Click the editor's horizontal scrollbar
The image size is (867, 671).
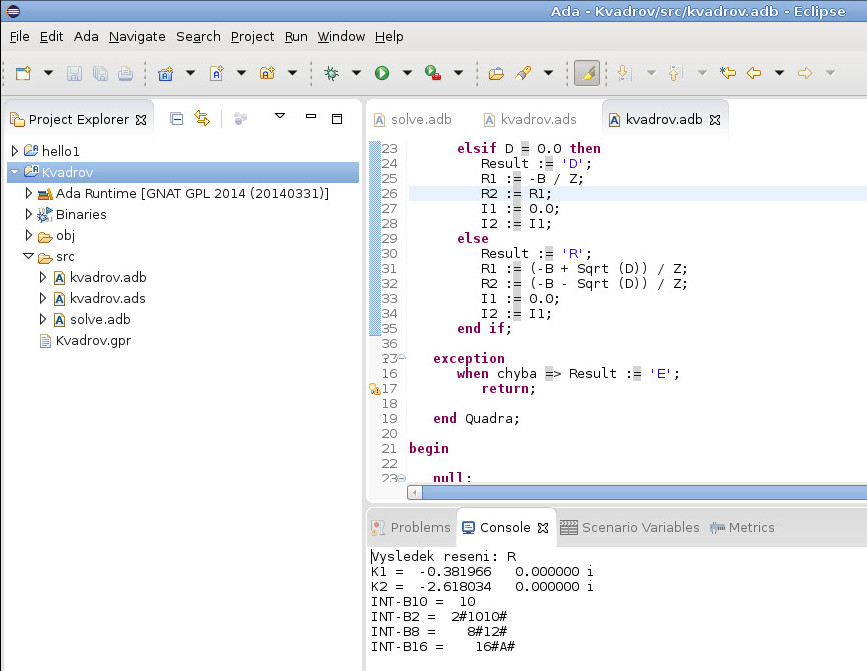coord(640,492)
